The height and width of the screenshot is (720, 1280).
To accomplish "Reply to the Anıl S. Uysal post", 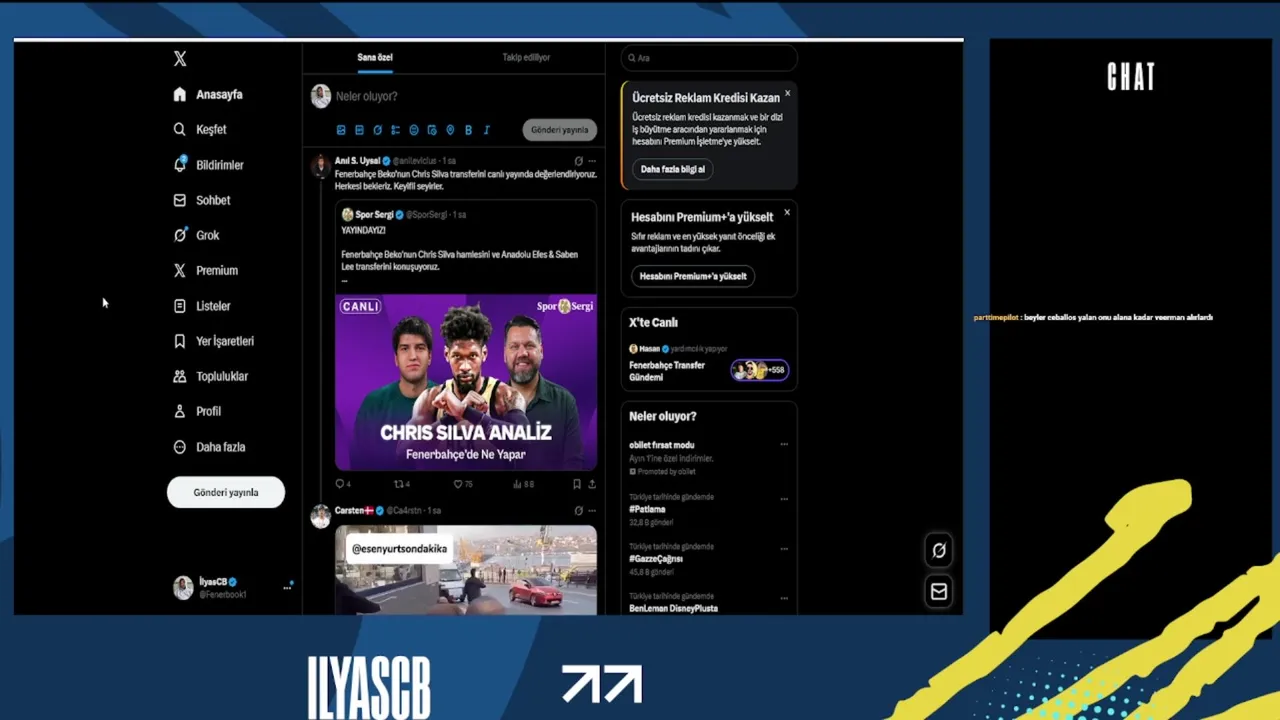I will [x=343, y=484].
